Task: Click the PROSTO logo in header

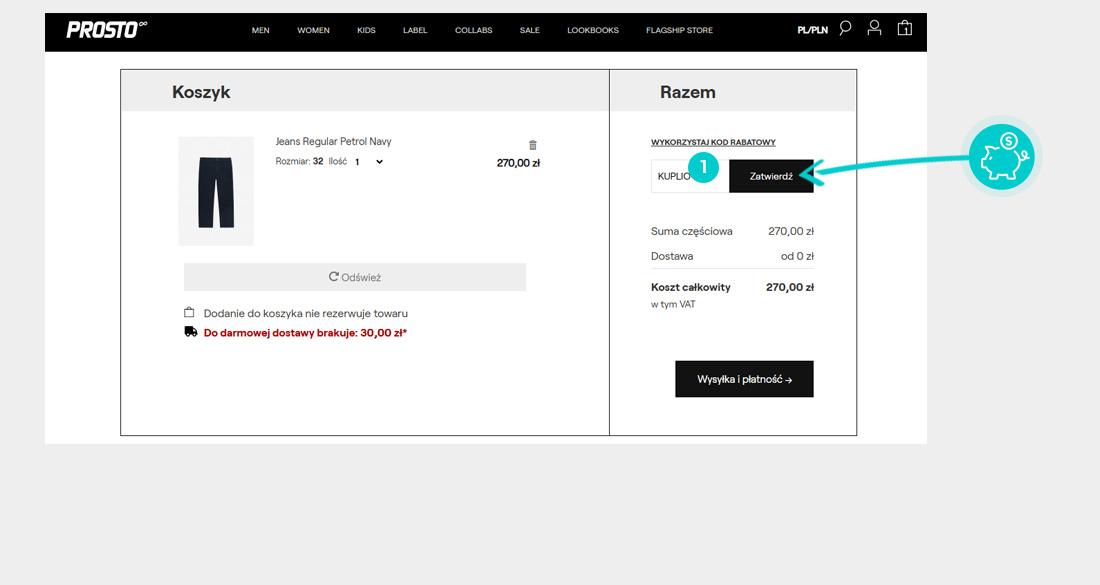Action: (x=106, y=30)
